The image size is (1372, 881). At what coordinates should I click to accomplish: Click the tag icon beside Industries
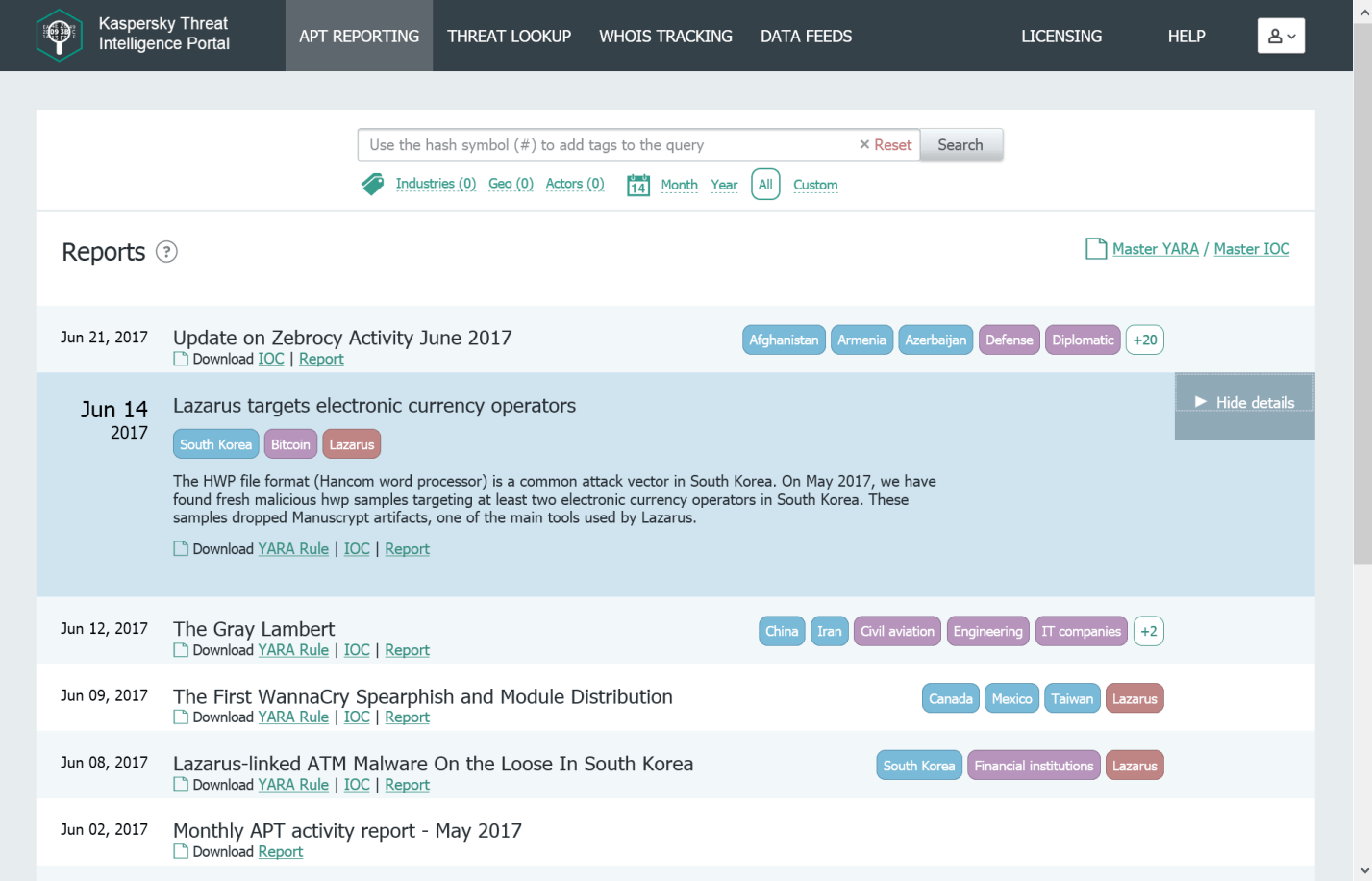point(372,184)
